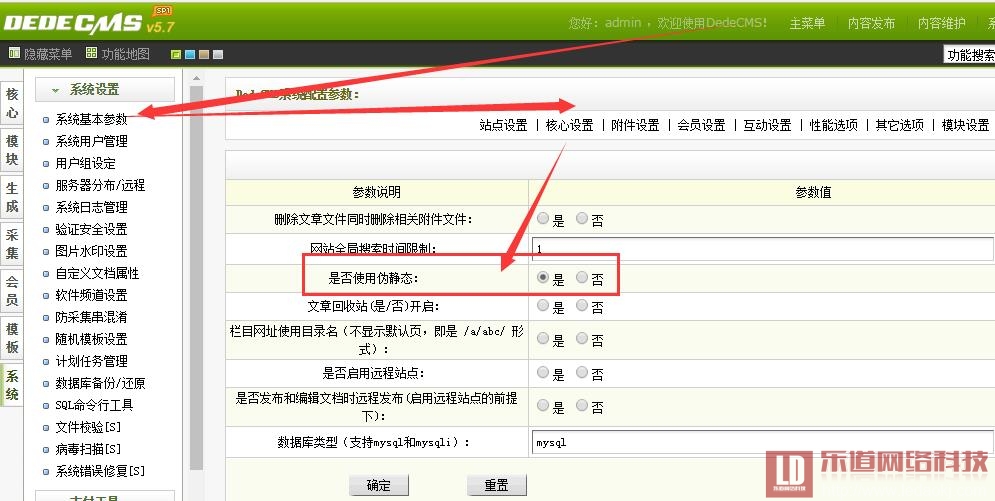The width and height of the screenshot is (995, 501).
Task: Select the tan skin color swatch
Action: pyautogui.click(x=204, y=55)
